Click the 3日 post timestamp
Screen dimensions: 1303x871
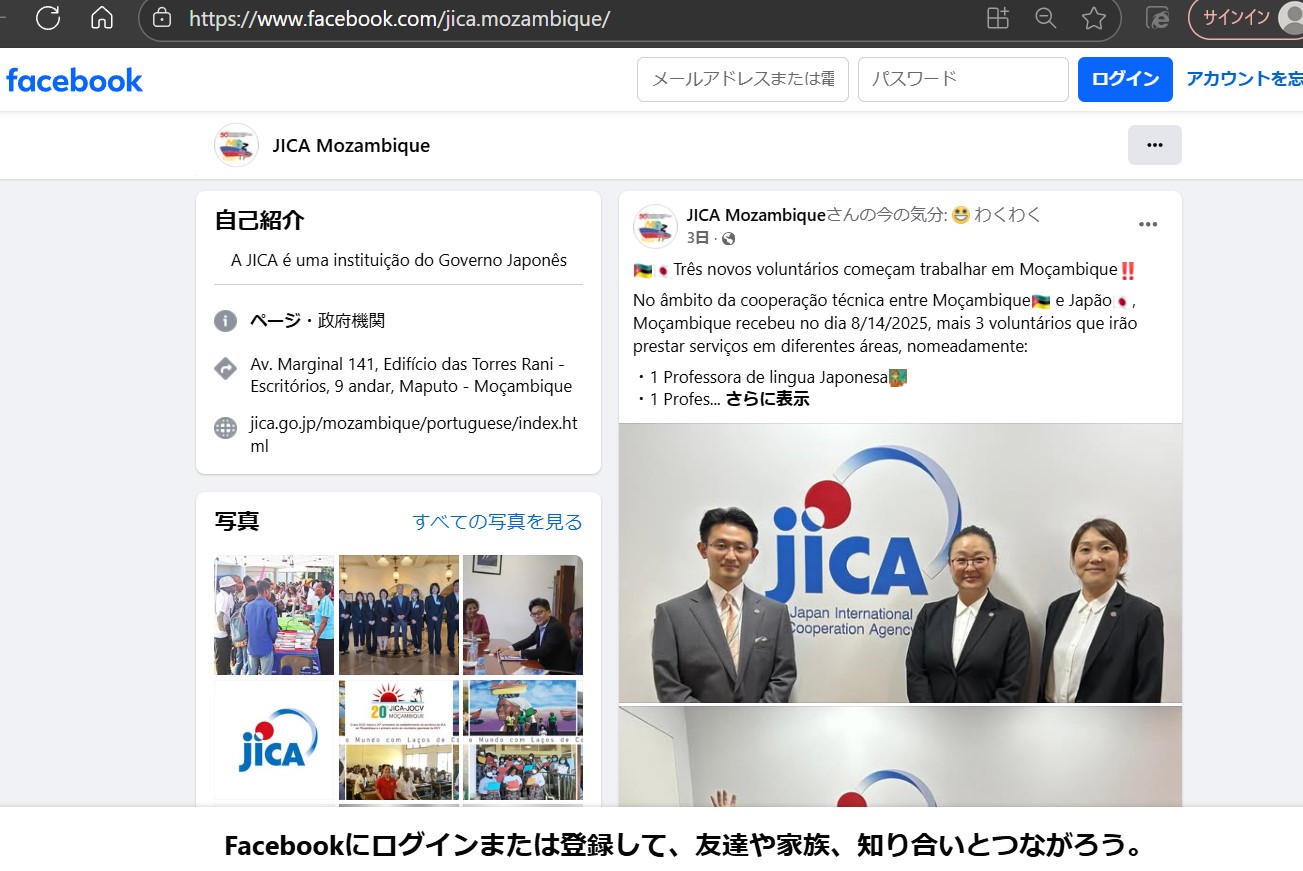point(698,238)
